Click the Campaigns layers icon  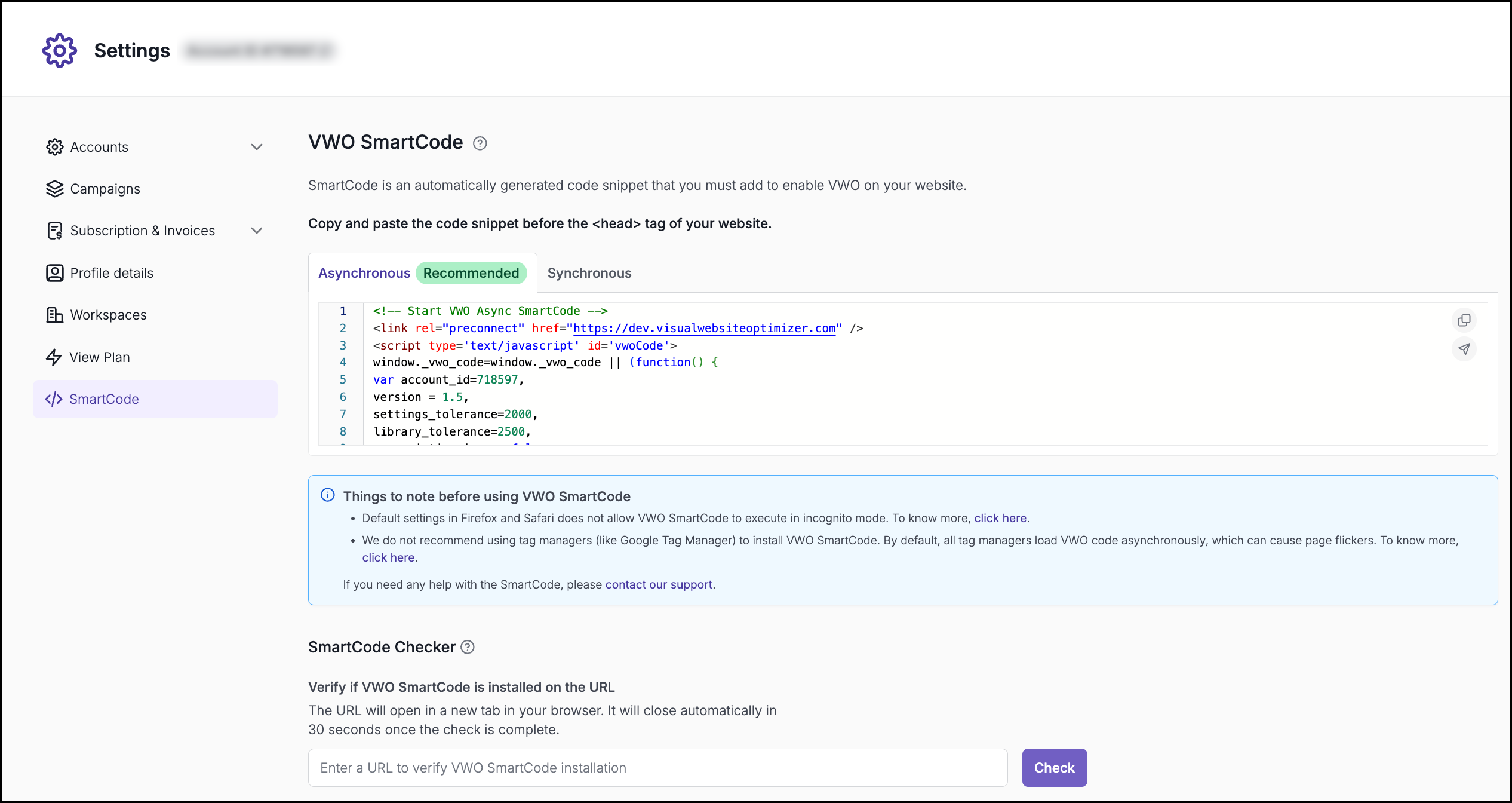pyautogui.click(x=55, y=189)
